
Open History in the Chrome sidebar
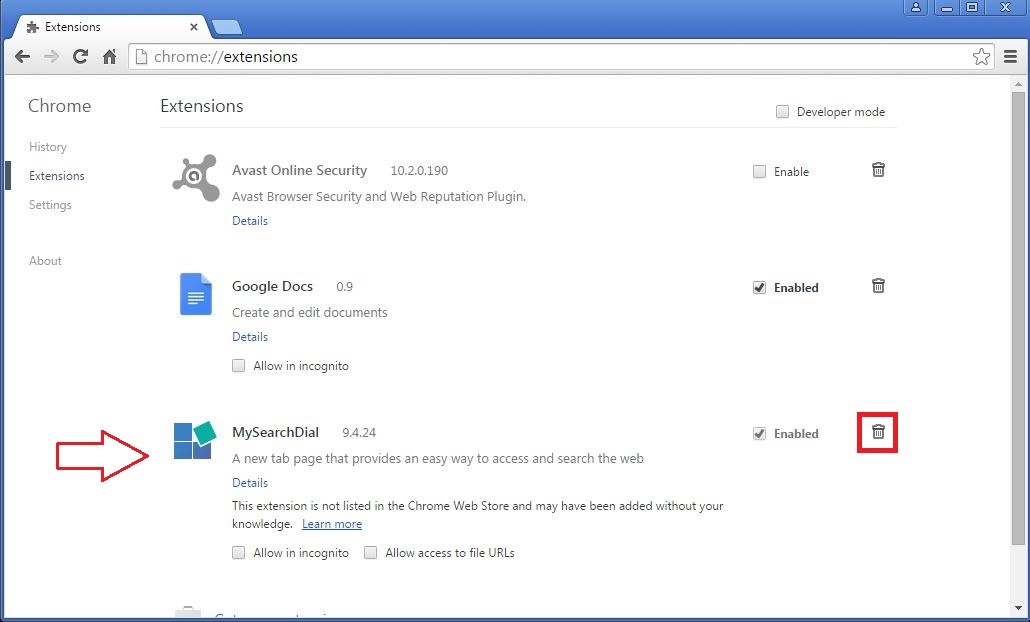[47, 146]
